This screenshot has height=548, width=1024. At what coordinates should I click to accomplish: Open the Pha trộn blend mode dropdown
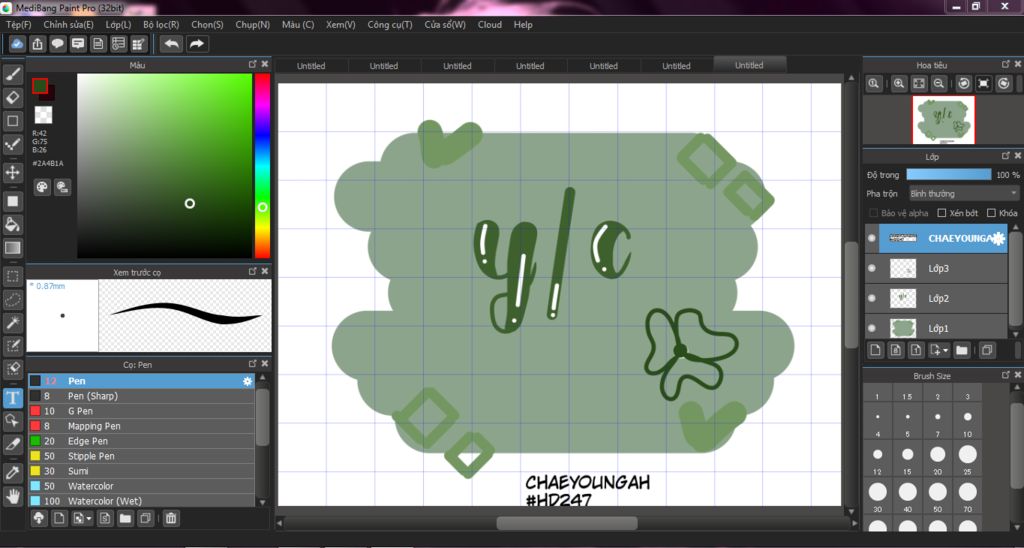tap(963, 194)
